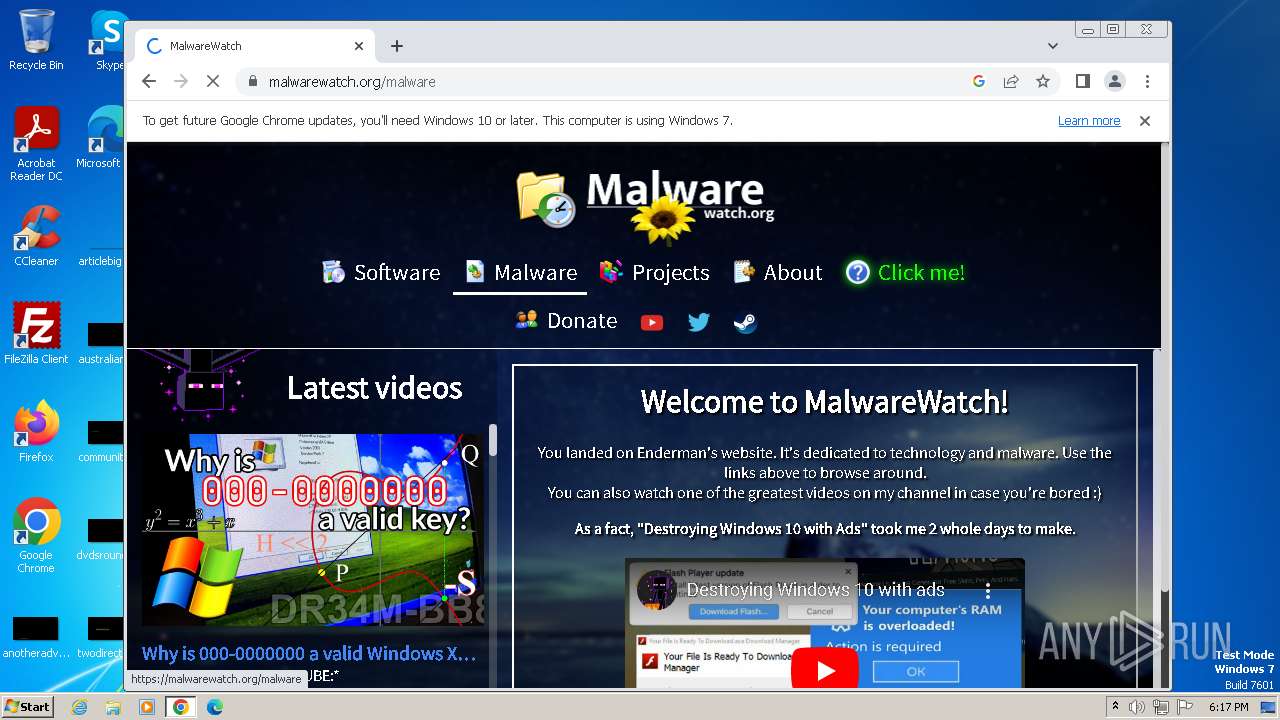
Task: Bookmark this tab with the star icon
Action: pyautogui.click(x=1043, y=82)
